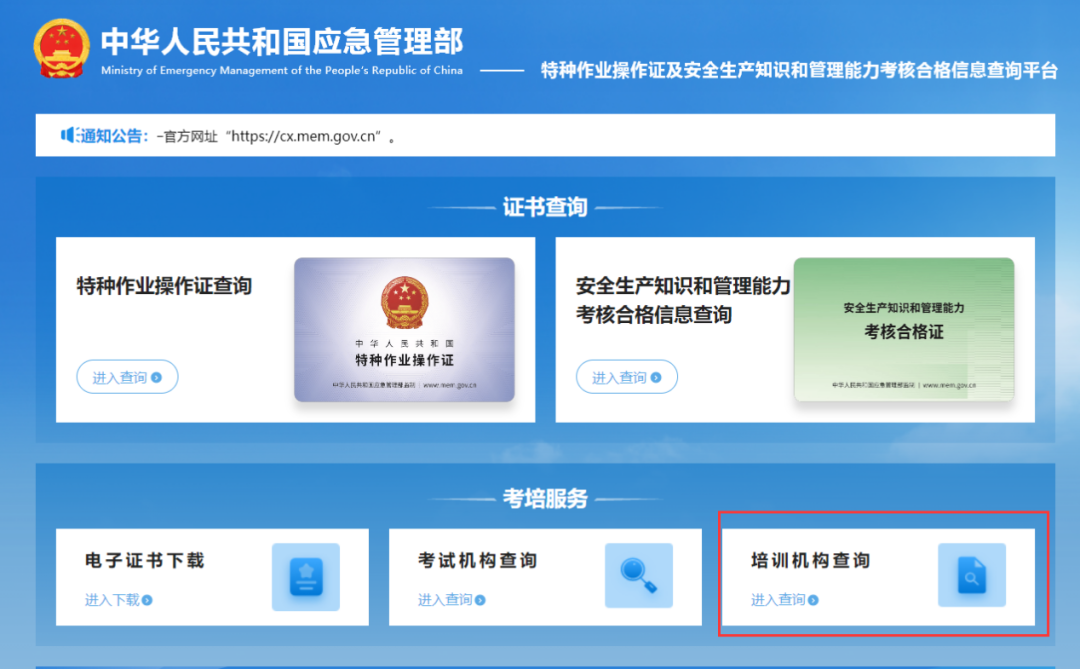The width and height of the screenshot is (1080, 669).
Task: Click arrow icon beside 考试机构查询 进入查询
Action: click(x=481, y=601)
